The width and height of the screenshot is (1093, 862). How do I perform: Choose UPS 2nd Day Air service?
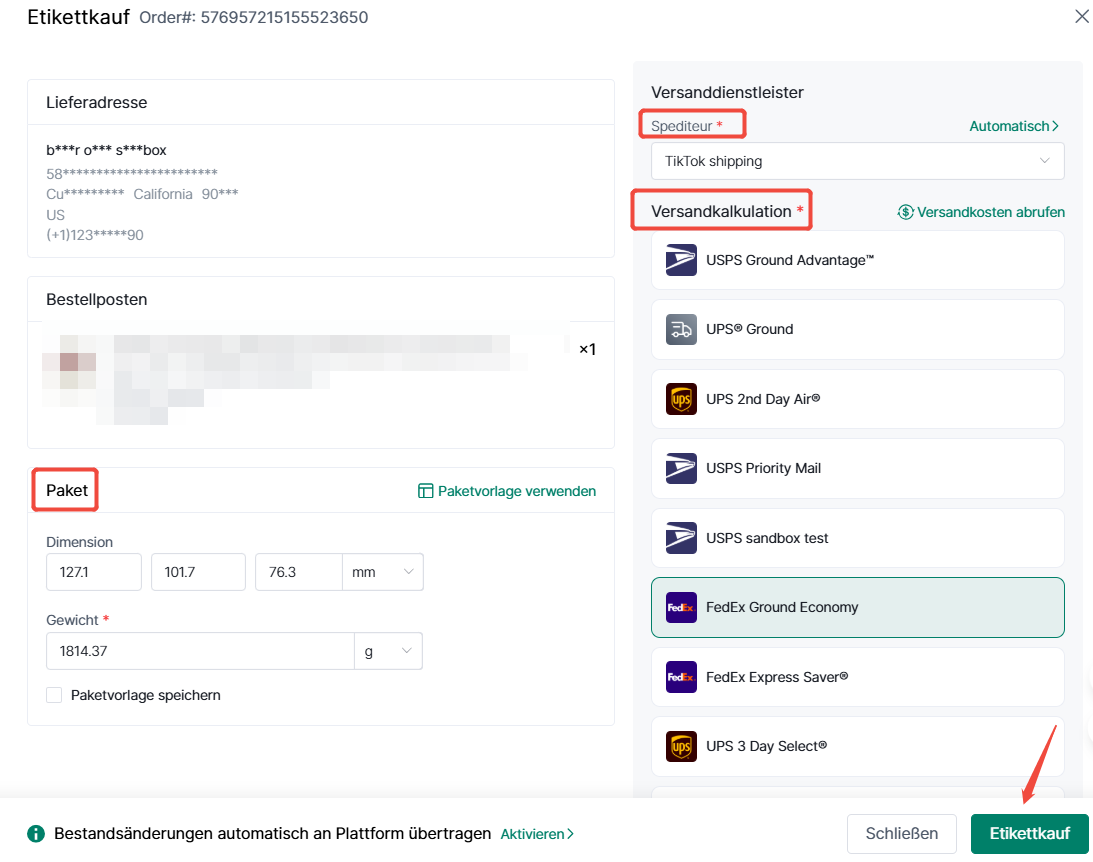point(857,399)
